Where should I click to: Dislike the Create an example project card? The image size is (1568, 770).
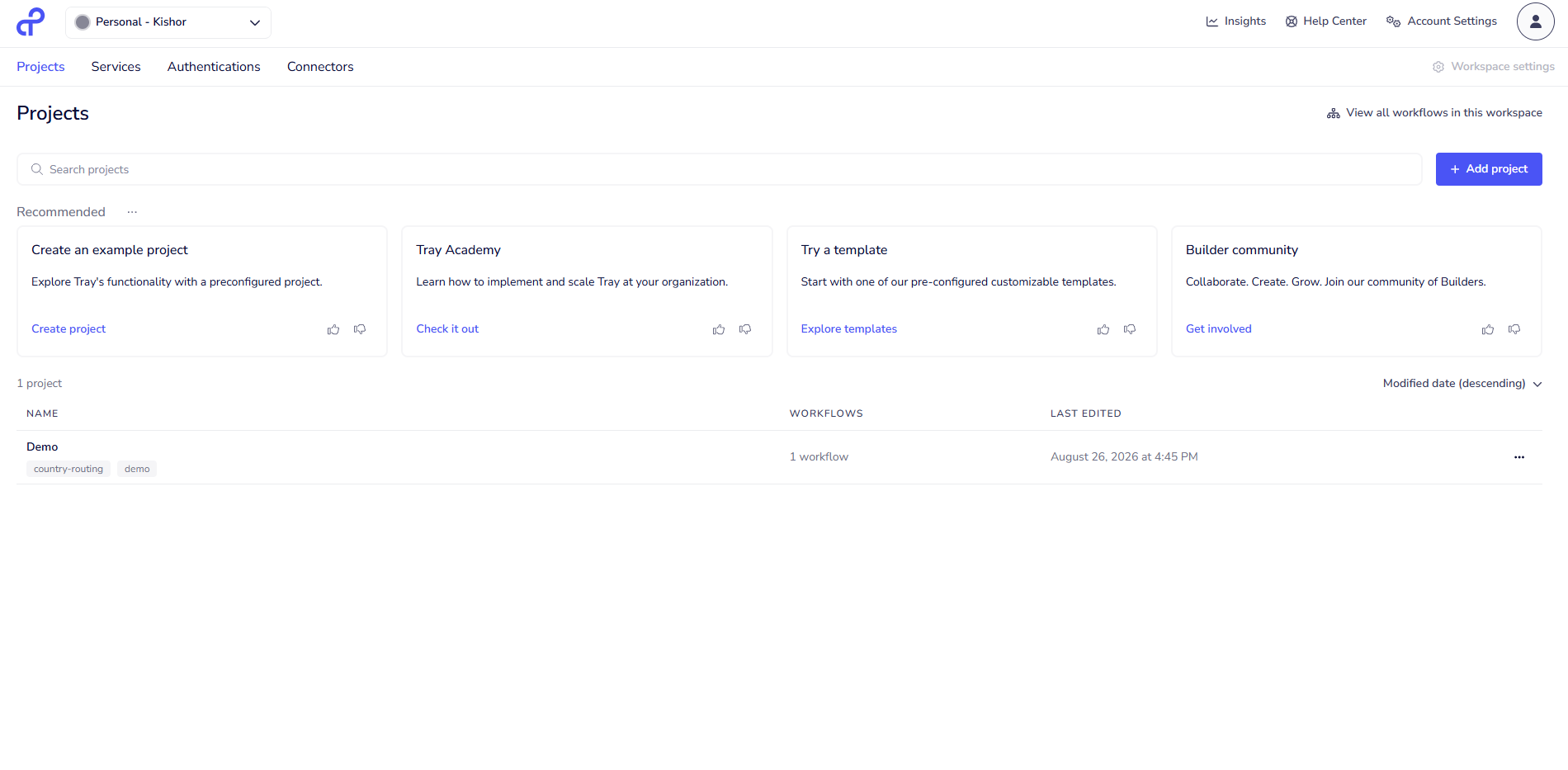(x=360, y=329)
